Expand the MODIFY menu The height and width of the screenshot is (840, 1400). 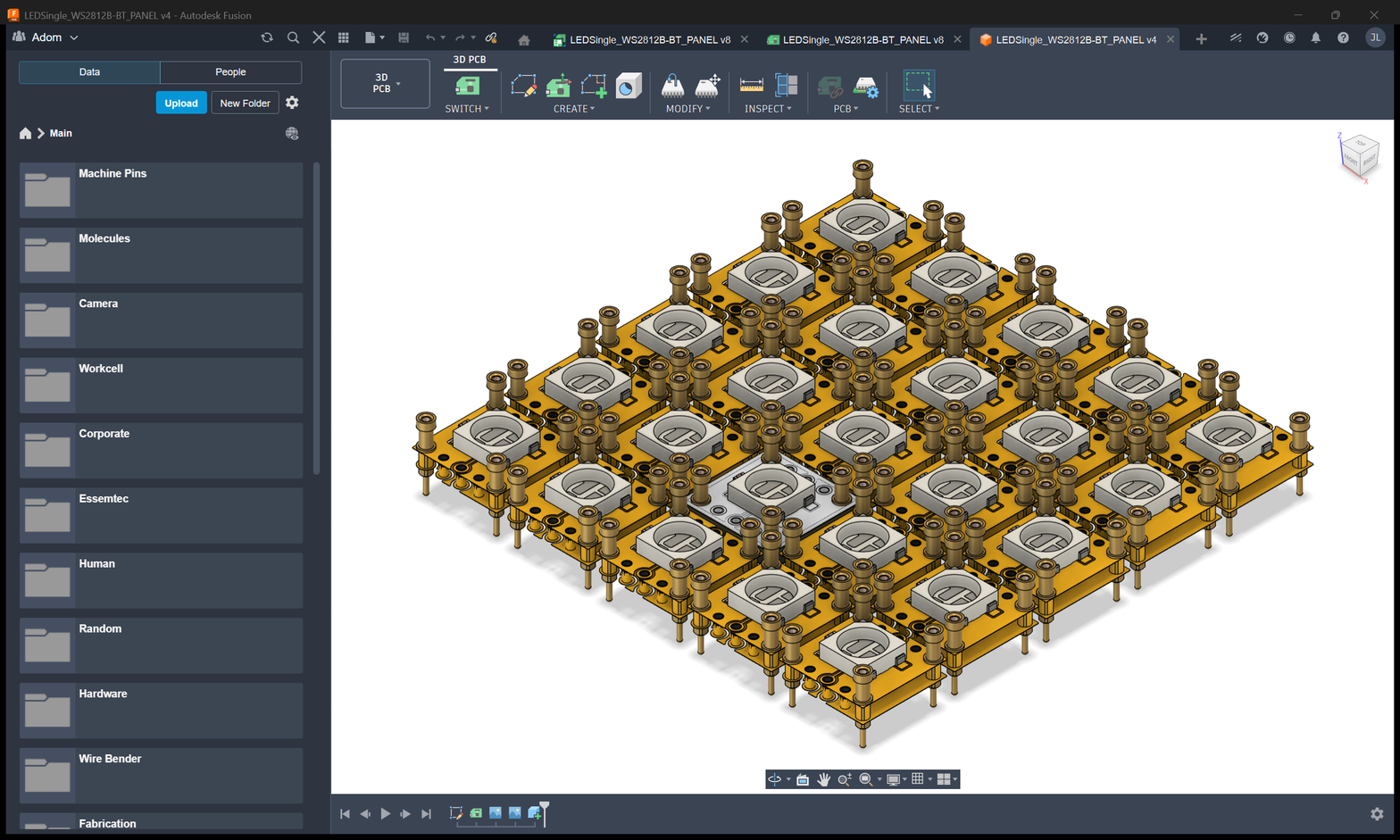pos(688,109)
